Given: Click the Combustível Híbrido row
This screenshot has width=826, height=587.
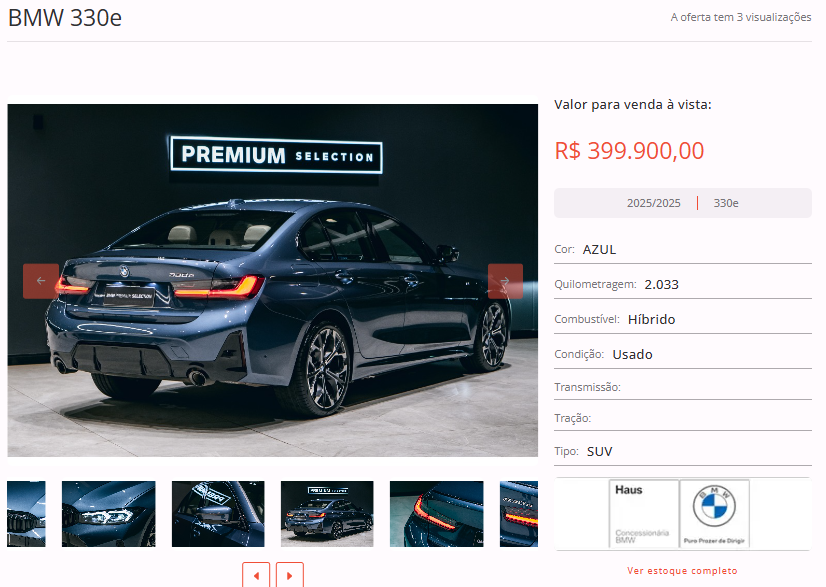Looking at the screenshot, I should [x=683, y=319].
